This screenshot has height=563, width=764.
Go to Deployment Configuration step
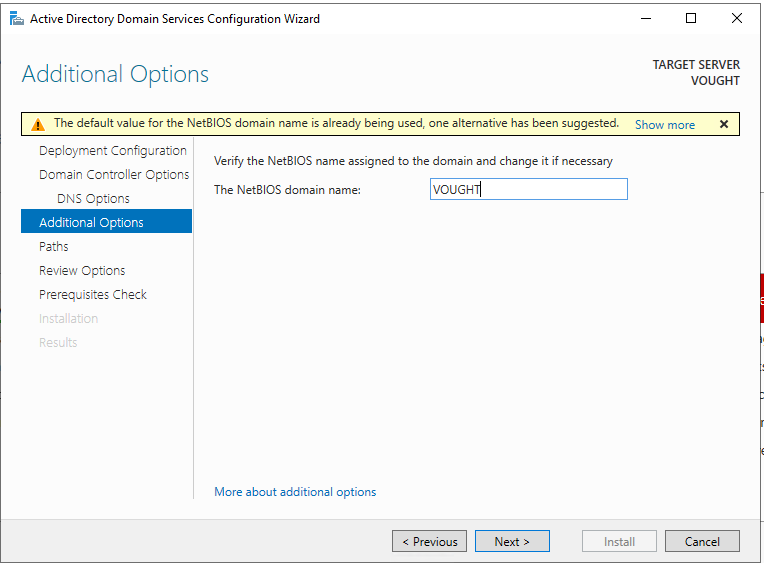[113, 151]
